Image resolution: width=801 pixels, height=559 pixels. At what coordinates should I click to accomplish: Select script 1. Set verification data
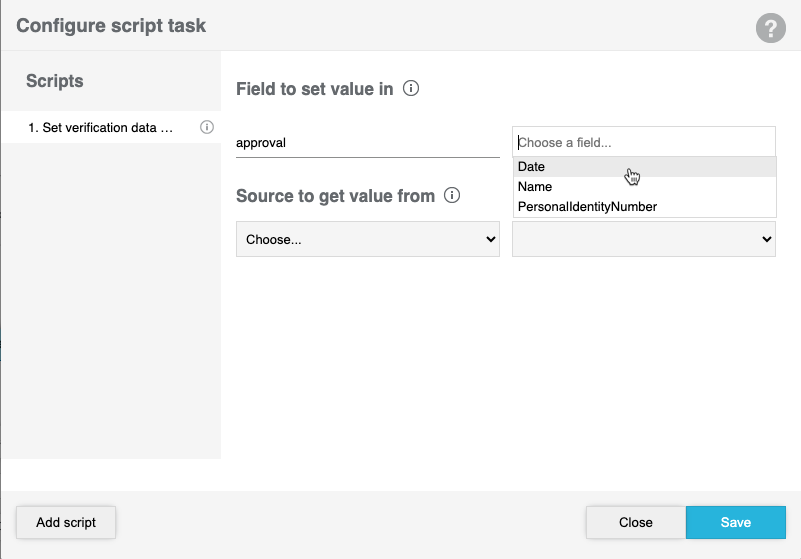[100, 128]
